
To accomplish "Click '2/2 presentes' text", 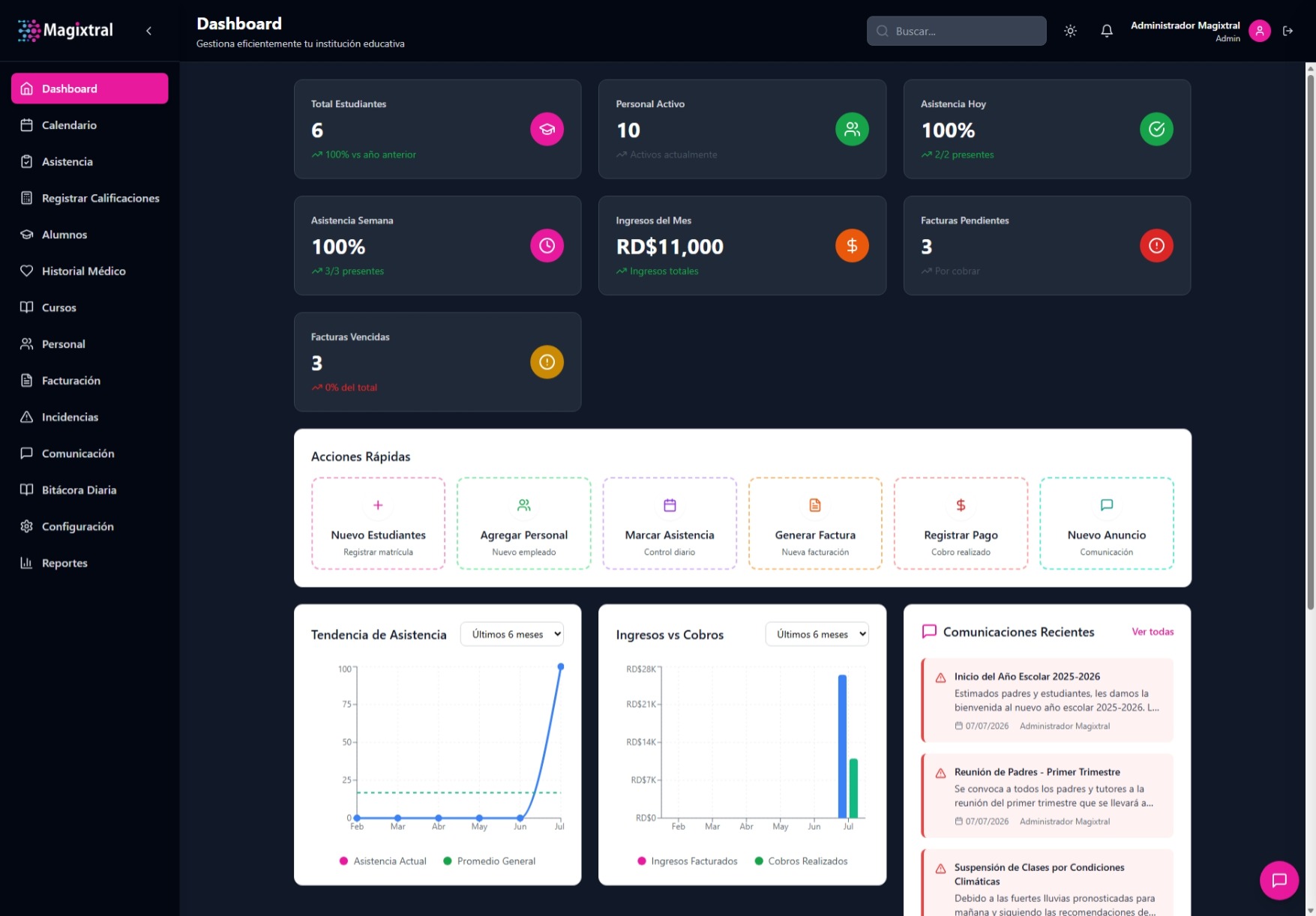I will [x=964, y=154].
